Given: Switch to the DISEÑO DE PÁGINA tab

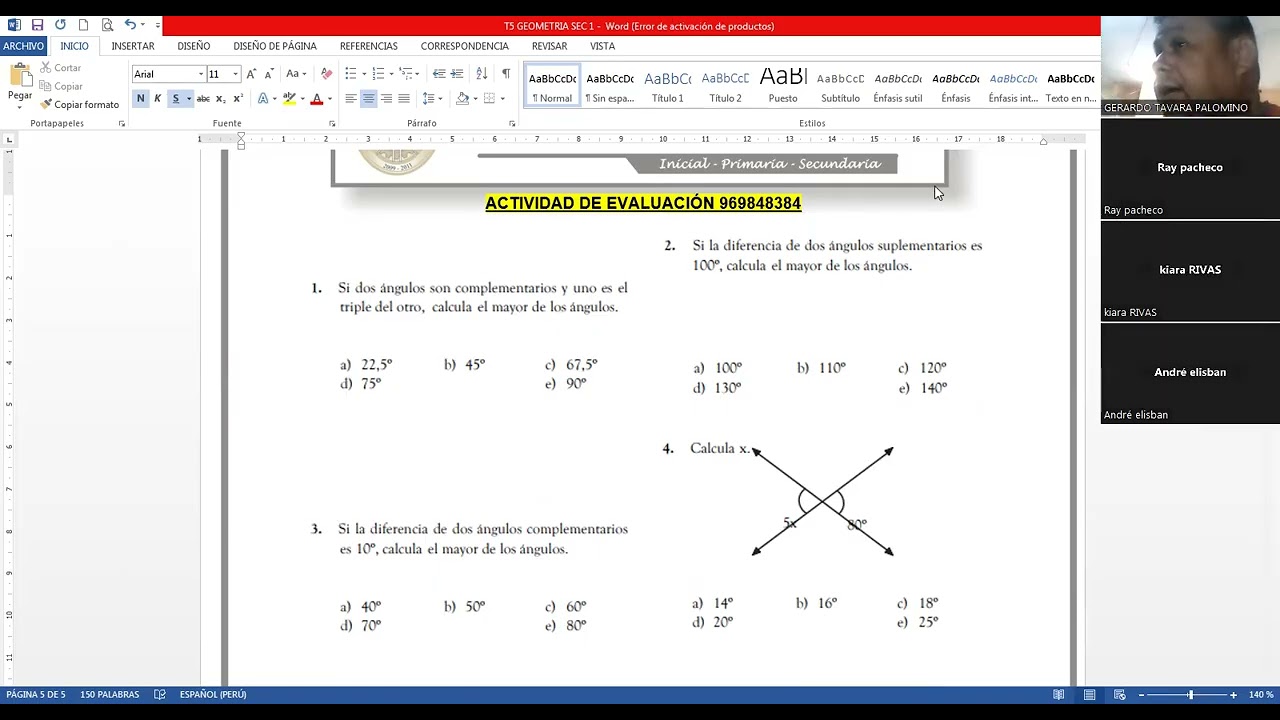Looking at the screenshot, I should (275, 46).
